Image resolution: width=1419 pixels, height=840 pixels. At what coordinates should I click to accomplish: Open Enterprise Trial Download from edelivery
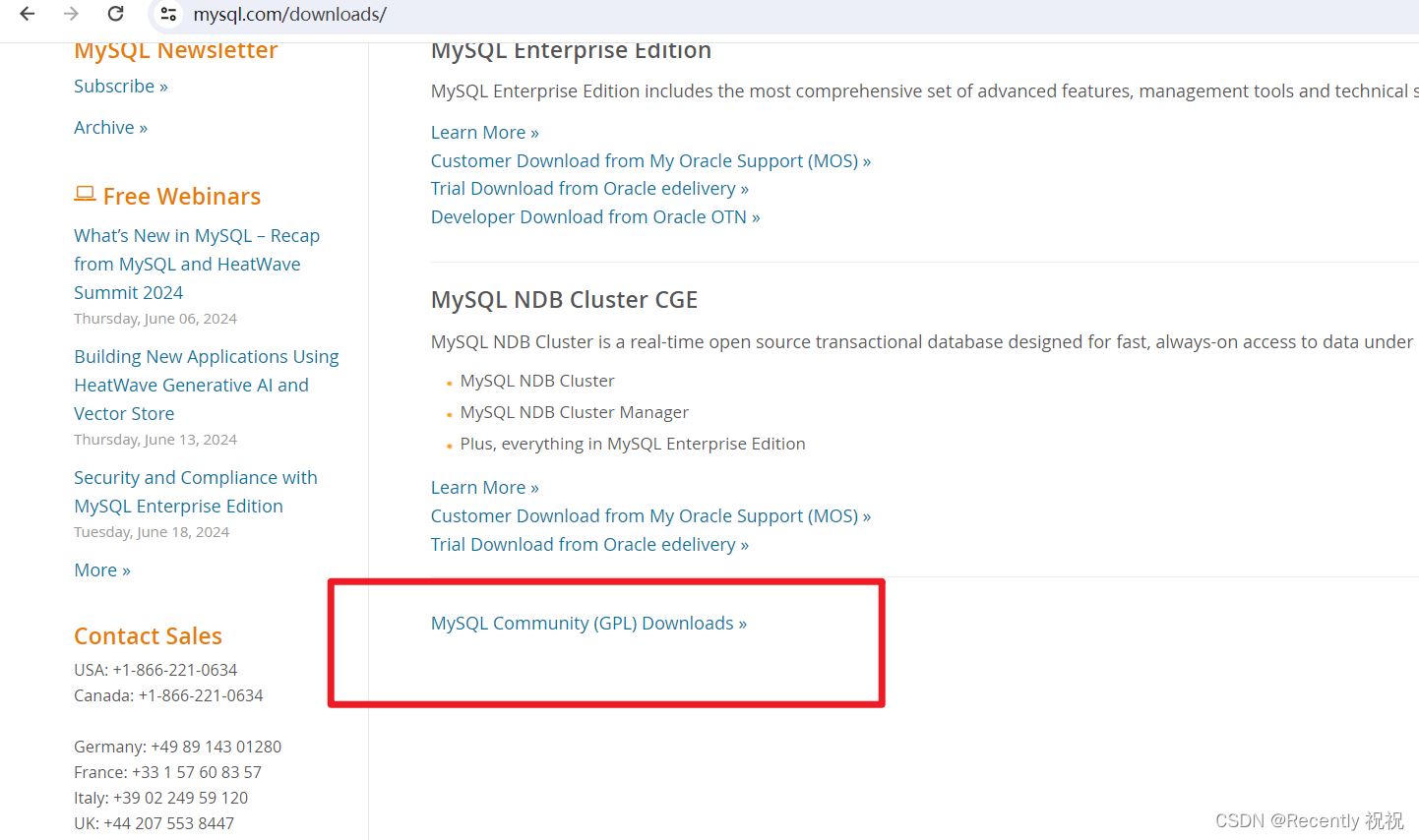click(x=589, y=188)
